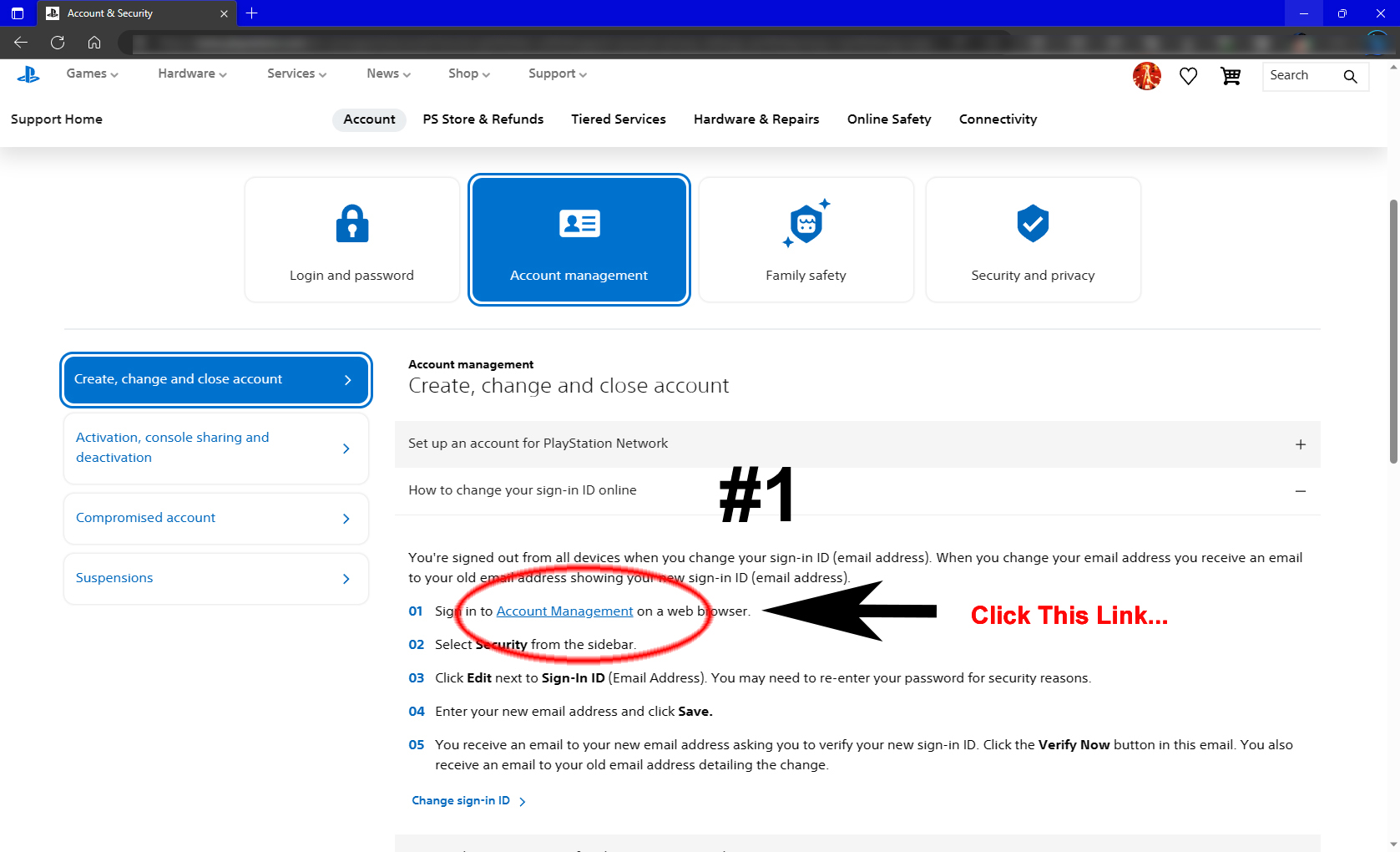
Task: Open the browser home icon
Action: click(94, 43)
